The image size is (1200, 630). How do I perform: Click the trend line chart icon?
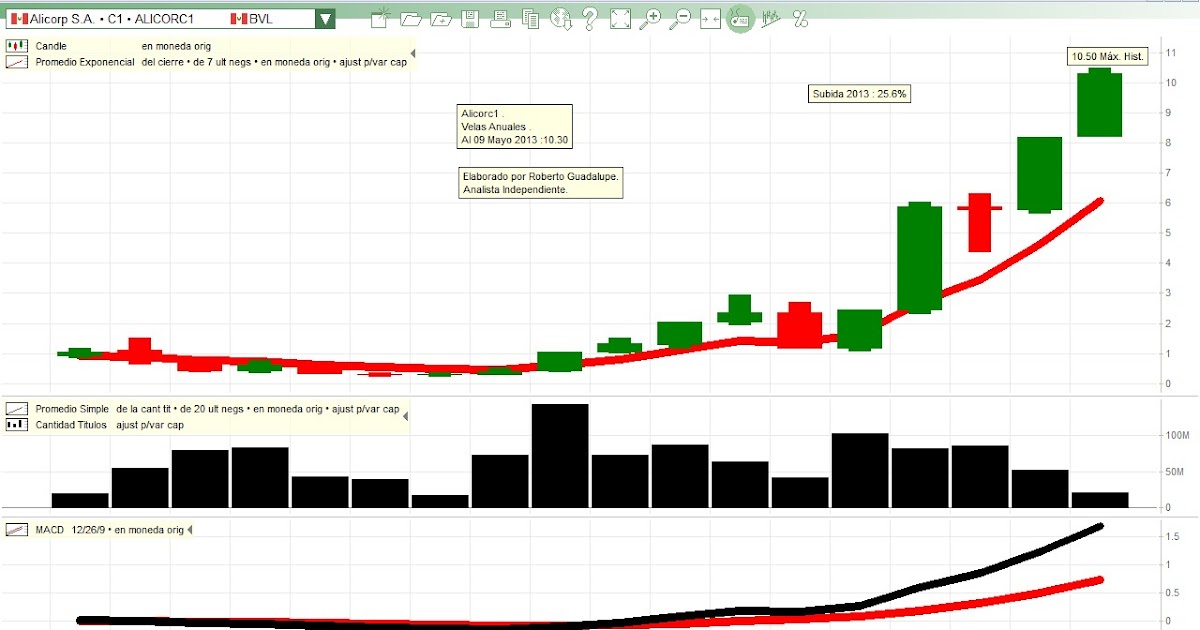(770, 18)
